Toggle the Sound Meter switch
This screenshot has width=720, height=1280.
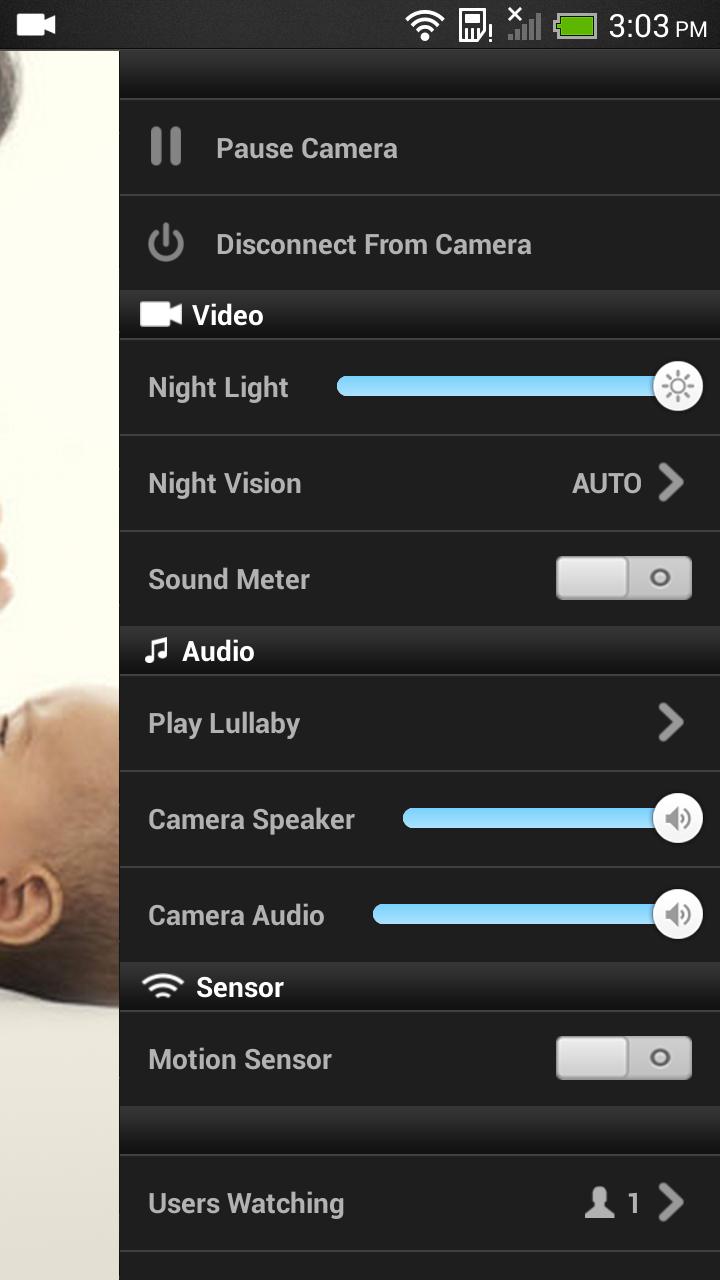point(623,579)
